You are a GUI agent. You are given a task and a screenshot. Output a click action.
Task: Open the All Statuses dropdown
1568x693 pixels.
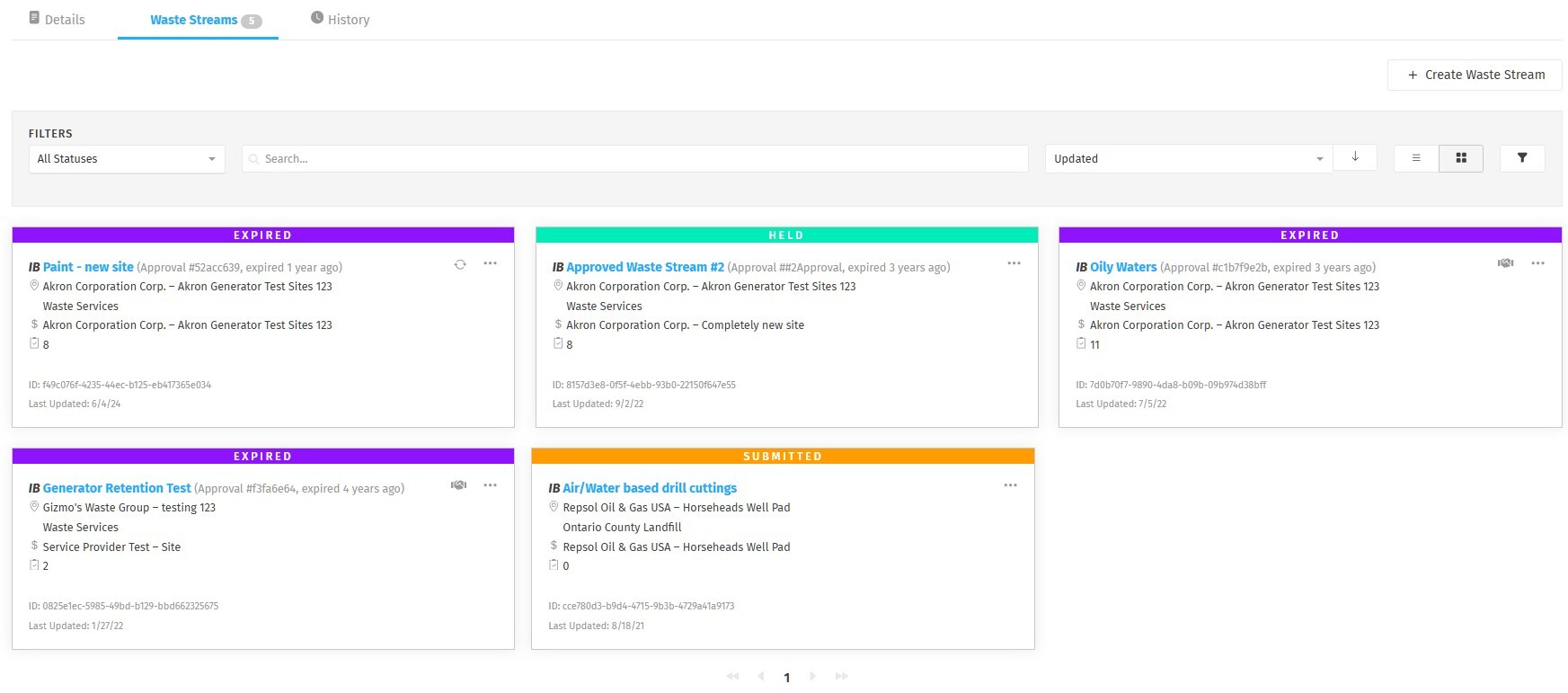(127, 159)
